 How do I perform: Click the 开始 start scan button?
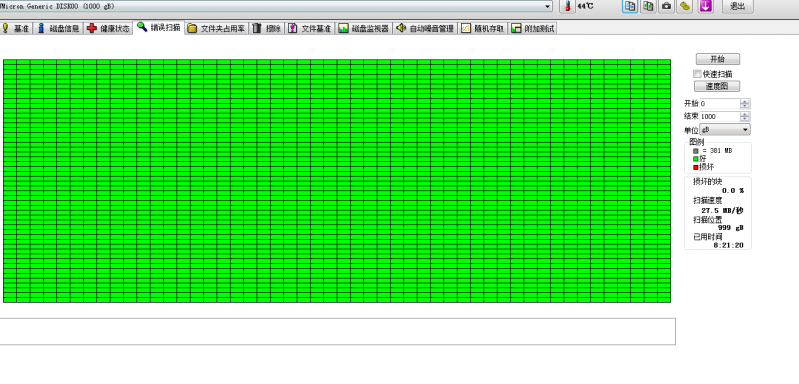click(x=717, y=59)
